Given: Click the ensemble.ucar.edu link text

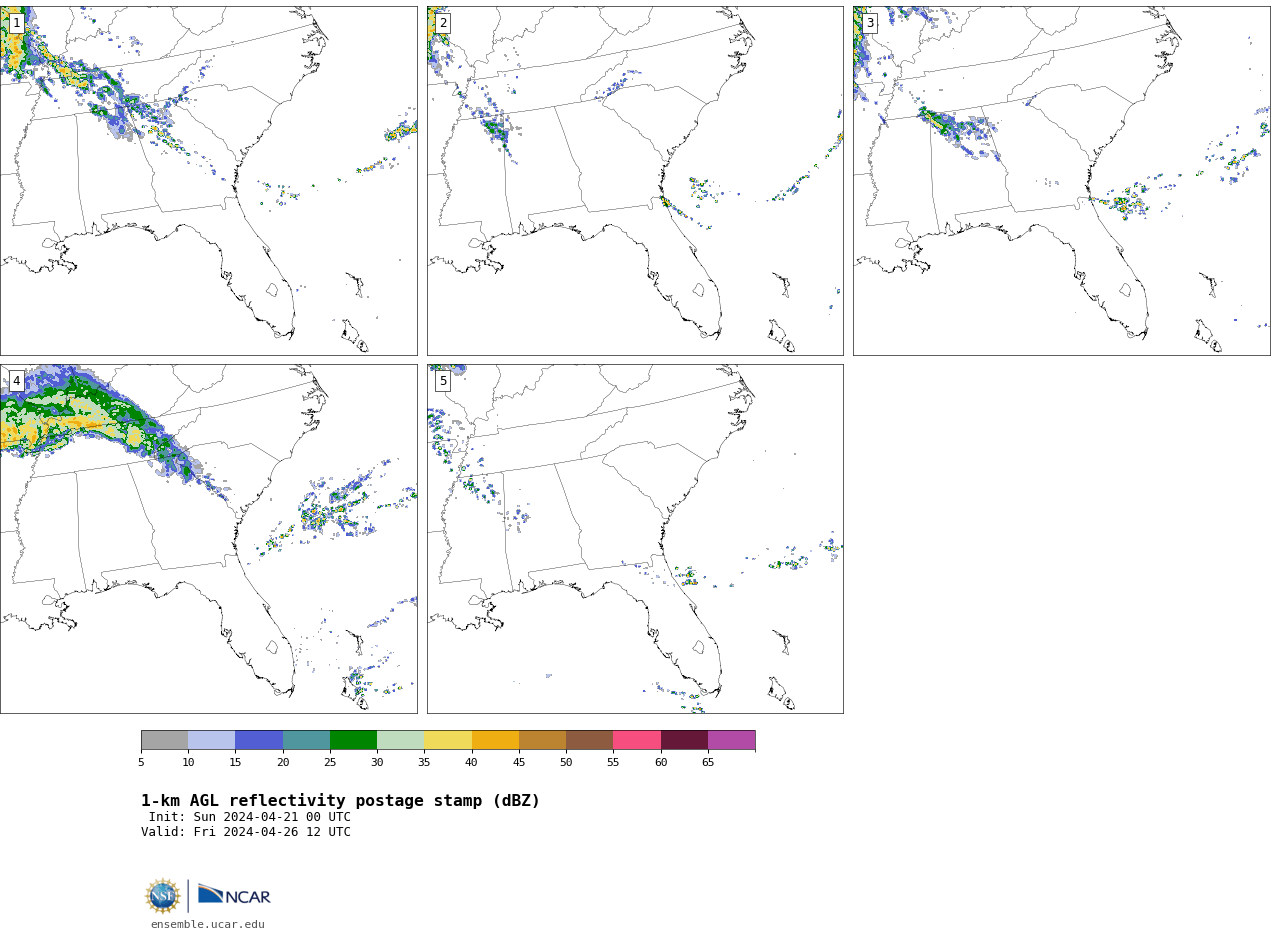Looking at the screenshot, I should (208, 925).
